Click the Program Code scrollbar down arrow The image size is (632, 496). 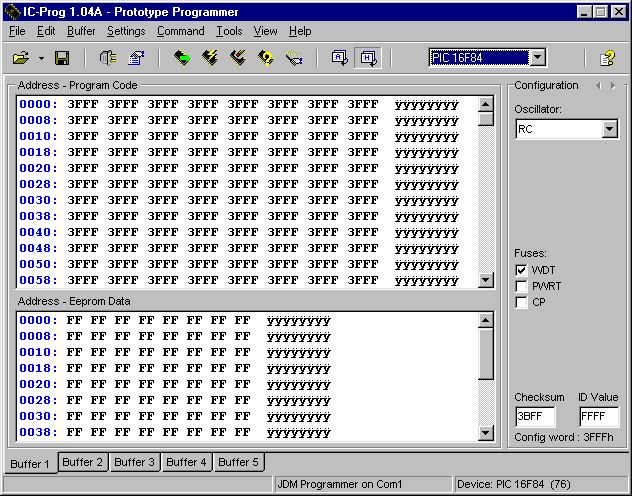pos(486,281)
